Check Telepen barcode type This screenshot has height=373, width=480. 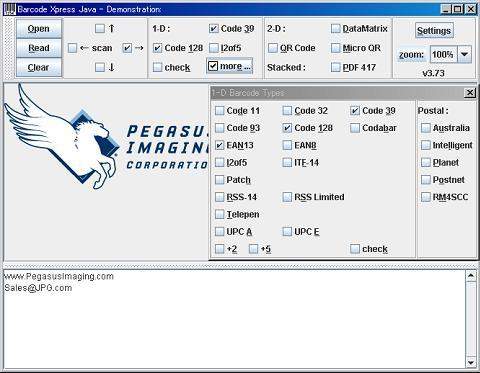pyautogui.click(x=219, y=214)
